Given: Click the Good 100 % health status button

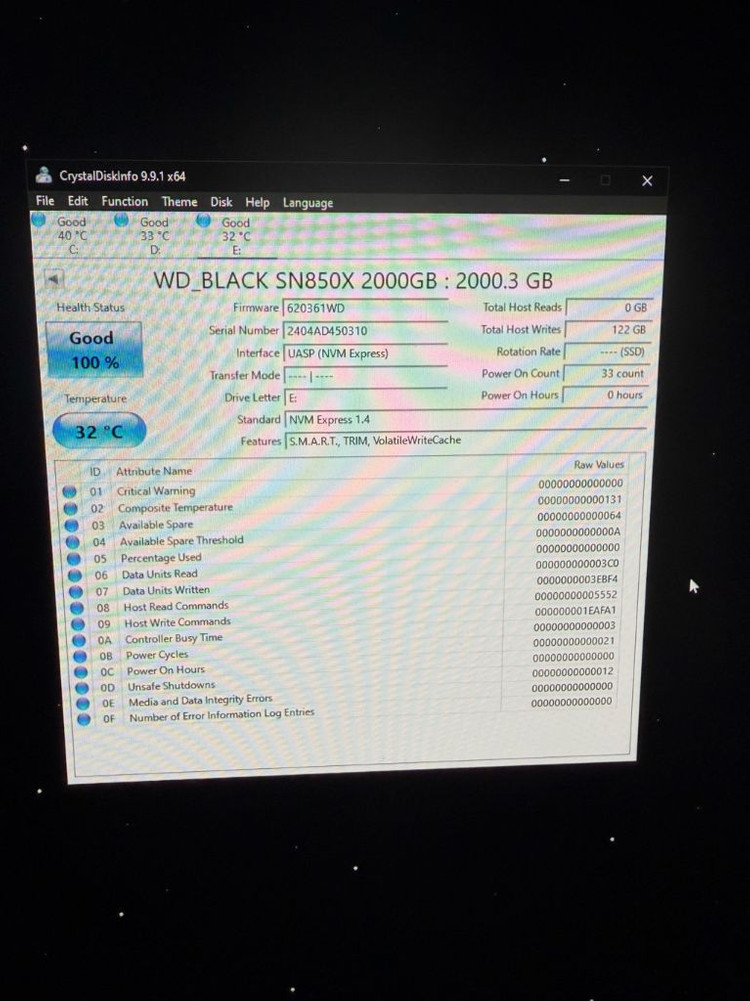Looking at the screenshot, I should (x=94, y=350).
